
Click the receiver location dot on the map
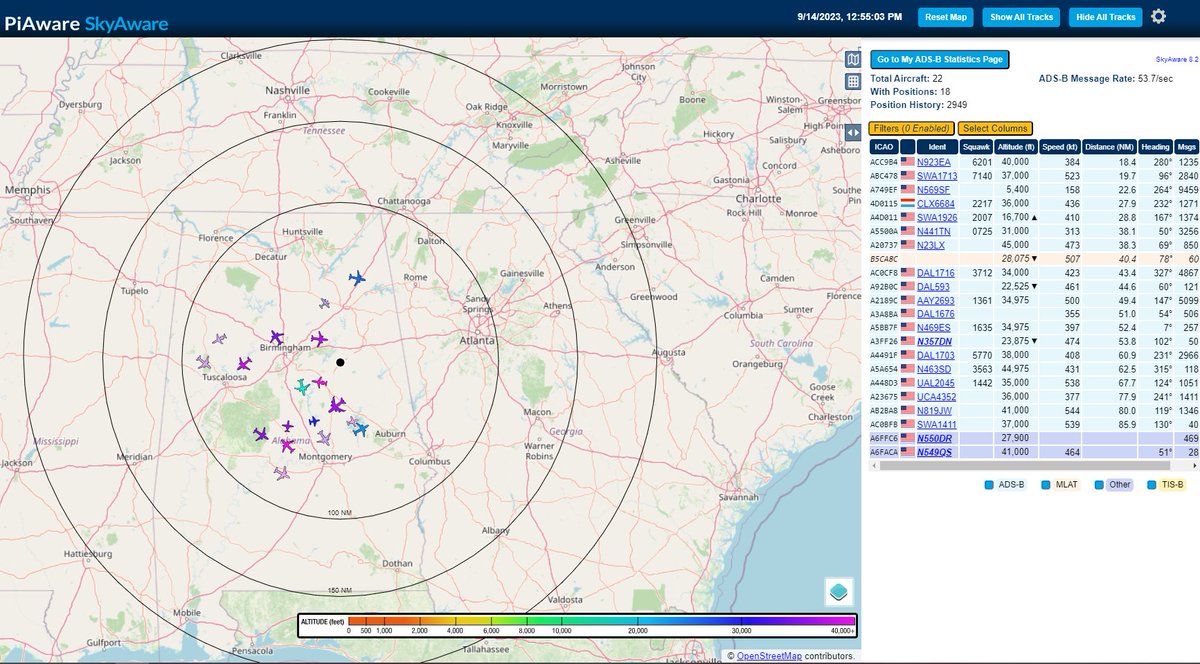click(340, 361)
